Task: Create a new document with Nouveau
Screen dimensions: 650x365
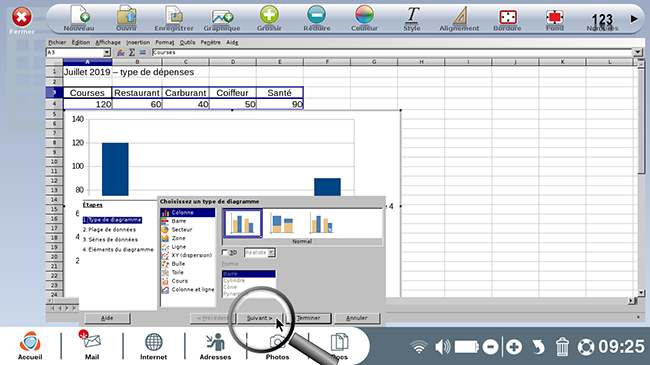Action: coord(79,16)
